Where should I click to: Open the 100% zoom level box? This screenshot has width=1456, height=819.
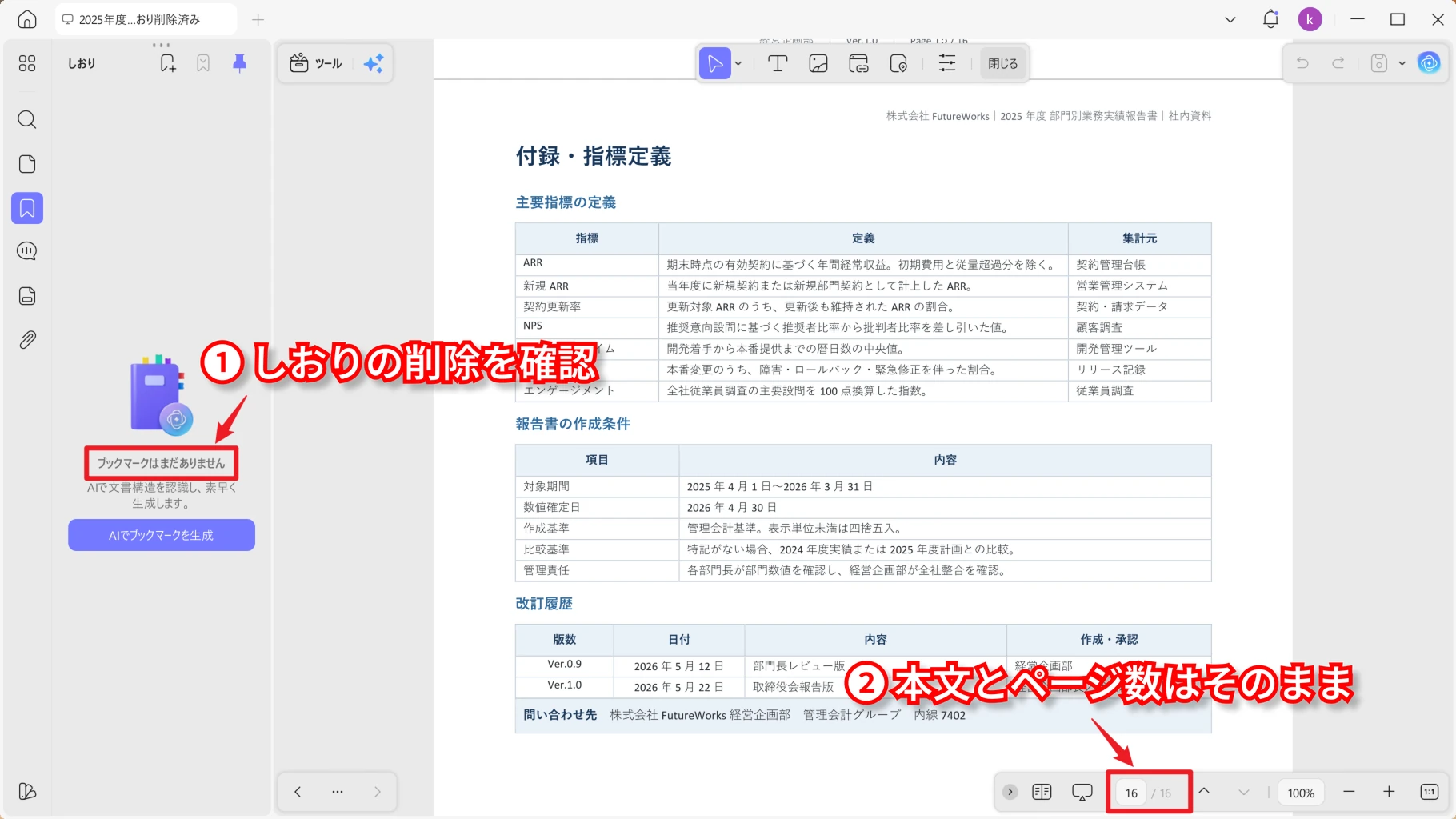click(1301, 793)
